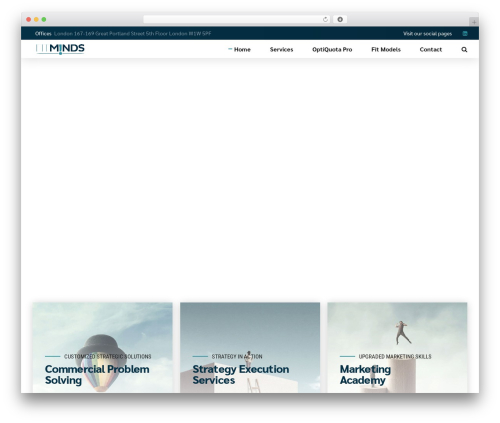Image resolution: width=500 pixels, height=423 pixels.
Task: Select Fit Models in navigation
Action: click(386, 49)
